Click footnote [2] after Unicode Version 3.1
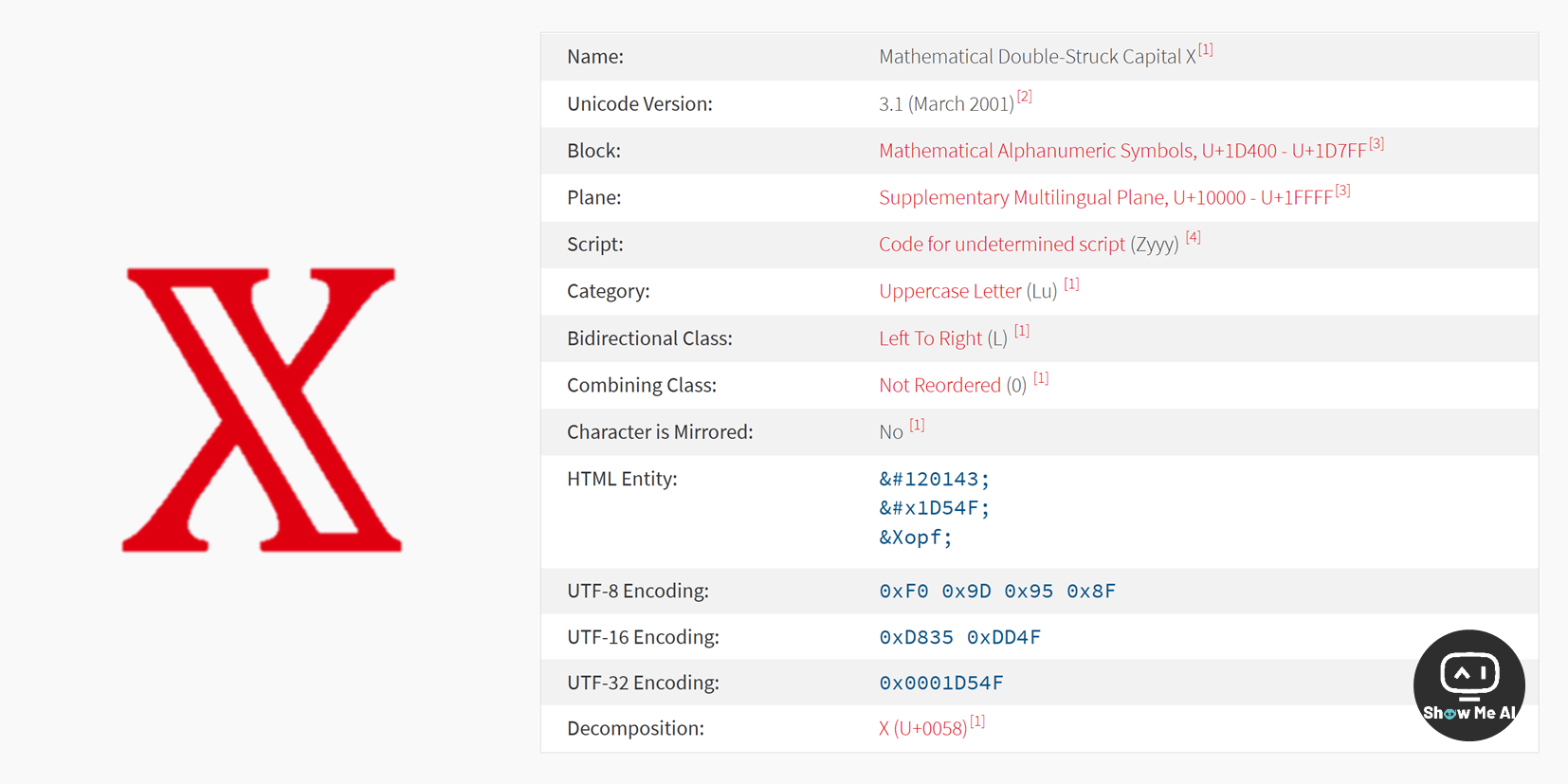The height and width of the screenshot is (784, 1568). coord(1024,97)
